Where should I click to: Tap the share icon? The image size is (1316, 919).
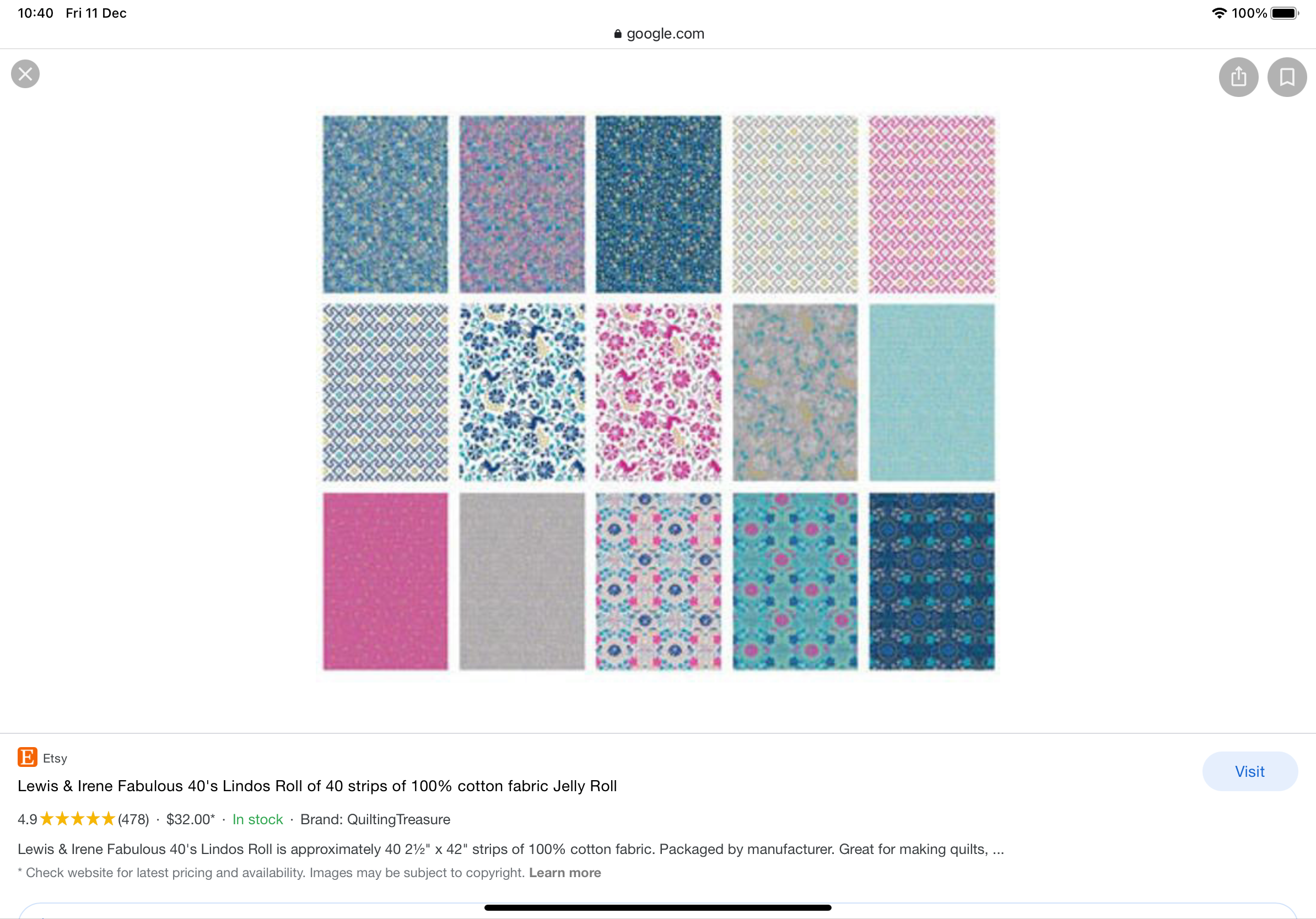coord(1238,77)
